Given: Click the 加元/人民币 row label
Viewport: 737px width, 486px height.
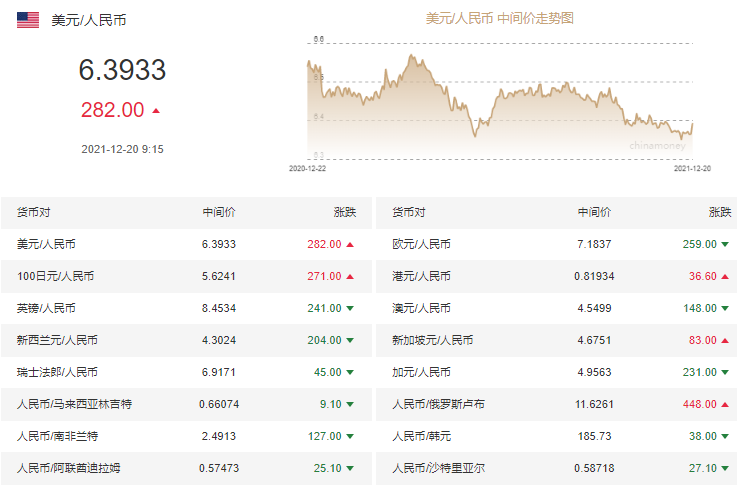Looking at the screenshot, I should 422,372.
